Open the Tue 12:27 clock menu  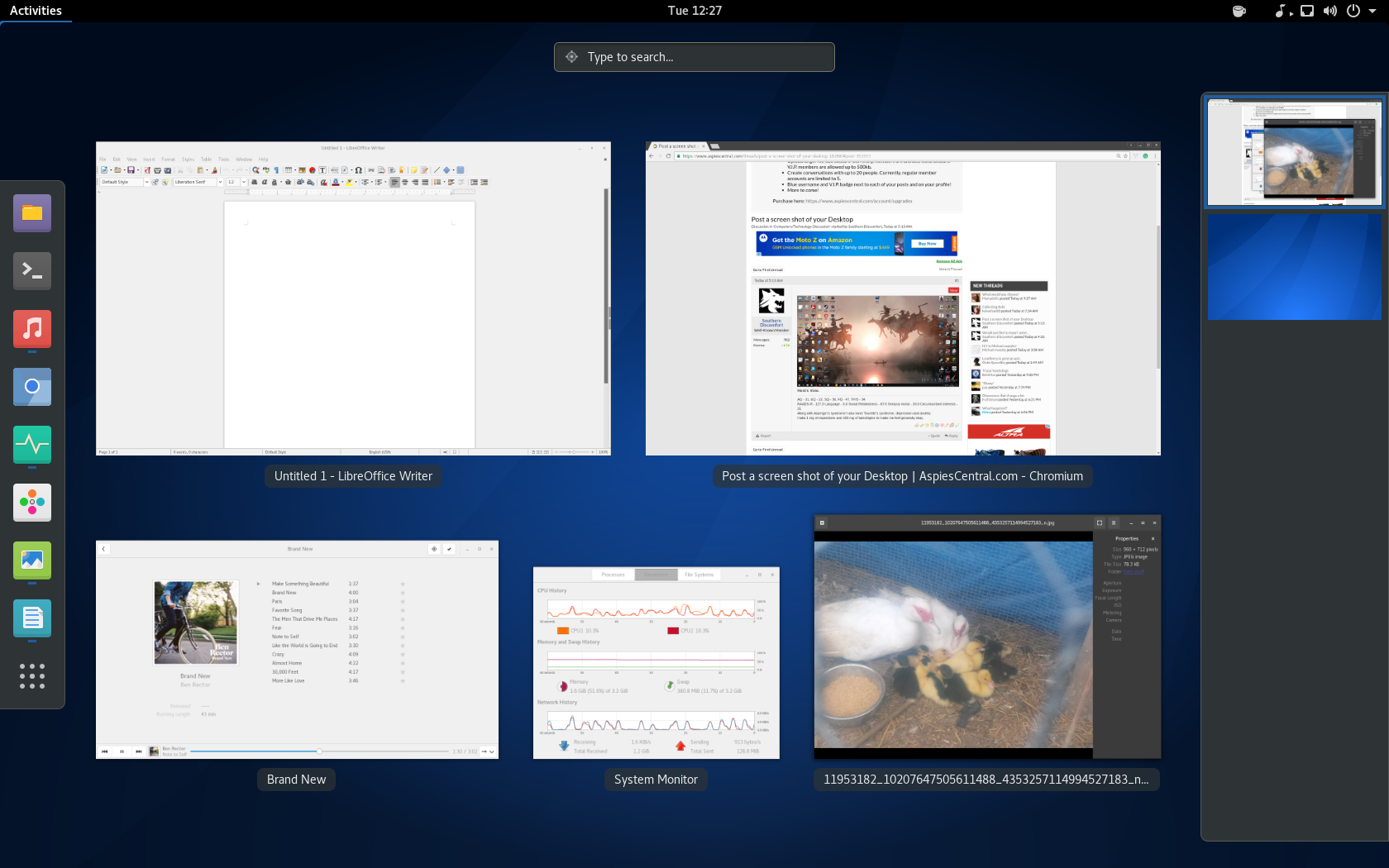point(694,11)
